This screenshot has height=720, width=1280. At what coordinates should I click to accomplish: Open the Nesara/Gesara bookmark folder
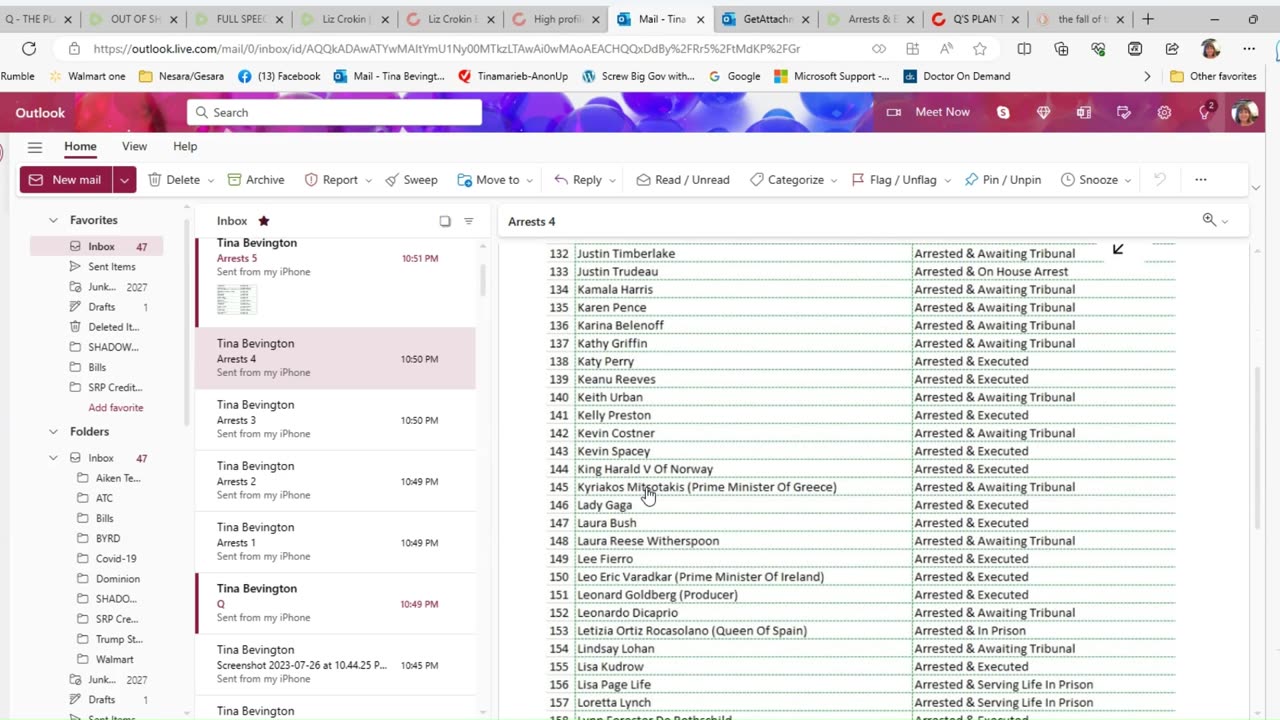181,76
